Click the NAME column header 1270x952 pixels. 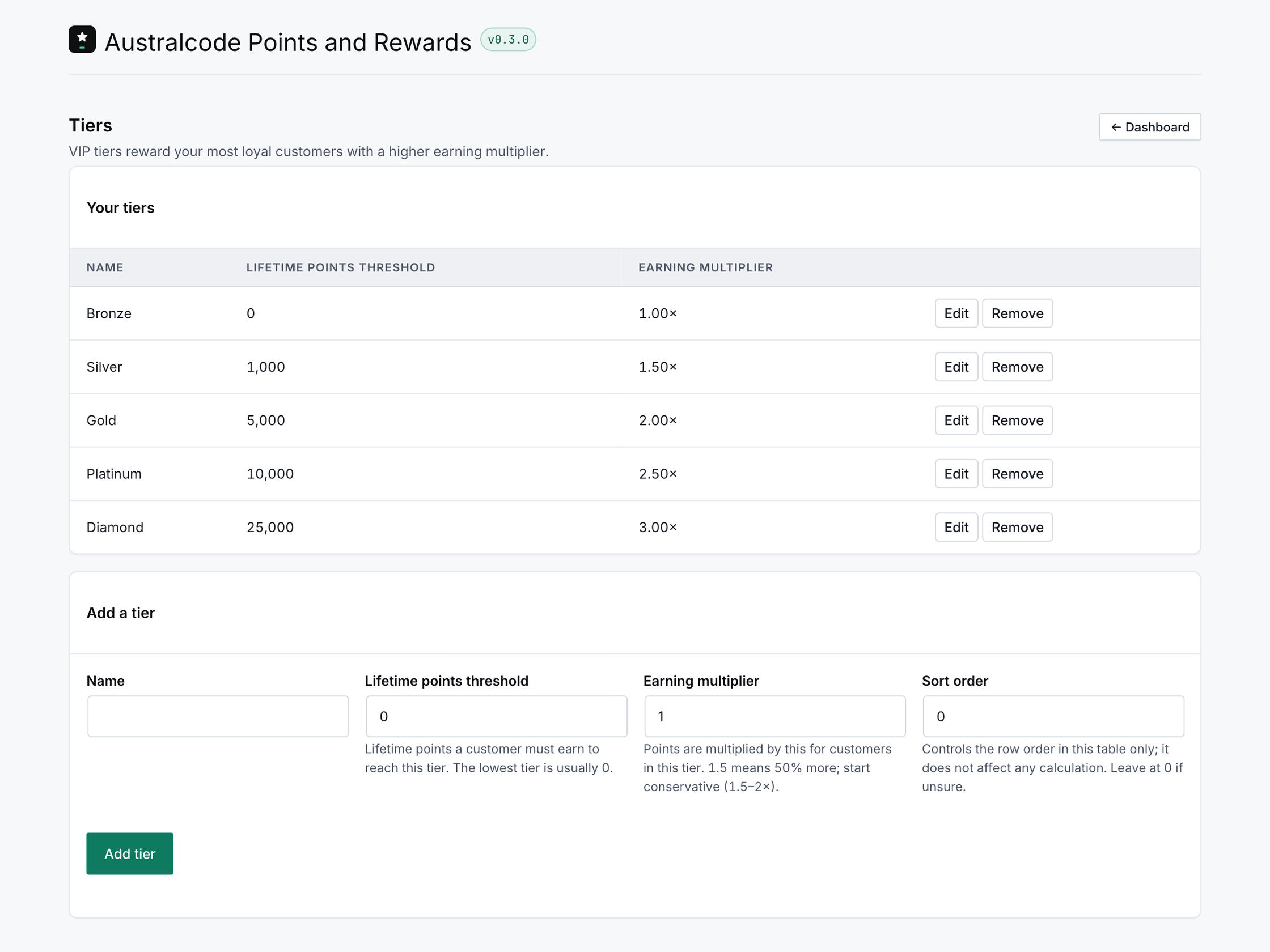coord(105,267)
